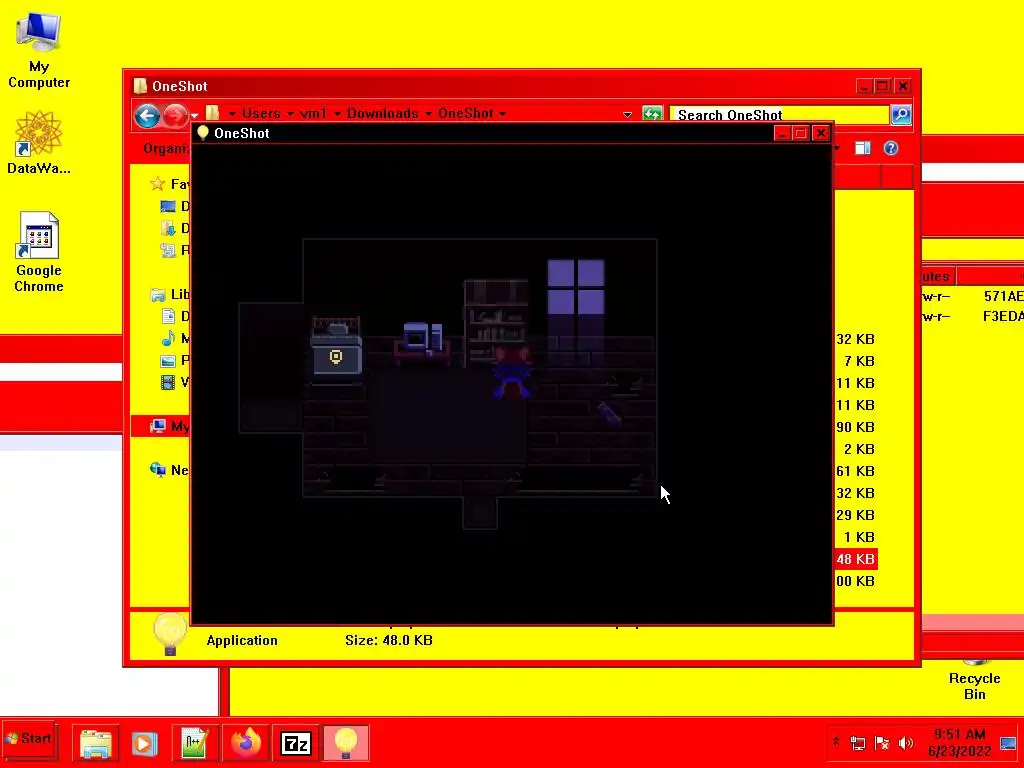Open the Downloads folder under Favorites

pyautogui.click(x=174, y=228)
